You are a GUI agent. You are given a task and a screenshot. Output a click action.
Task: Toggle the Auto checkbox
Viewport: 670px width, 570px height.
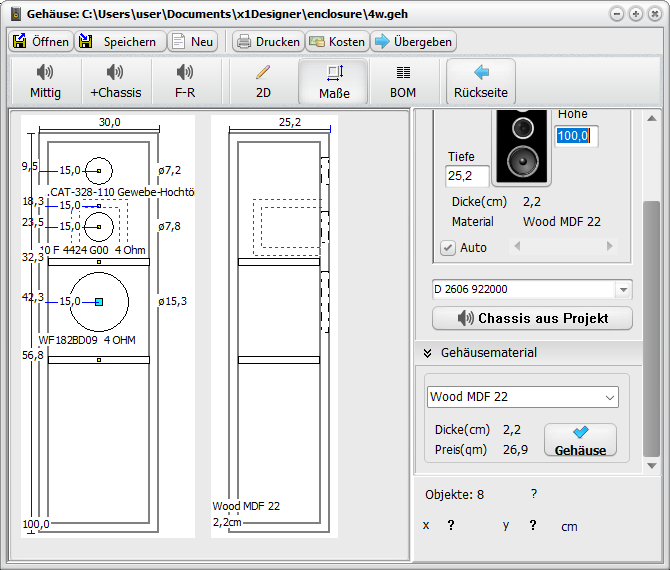click(x=448, y=248)
